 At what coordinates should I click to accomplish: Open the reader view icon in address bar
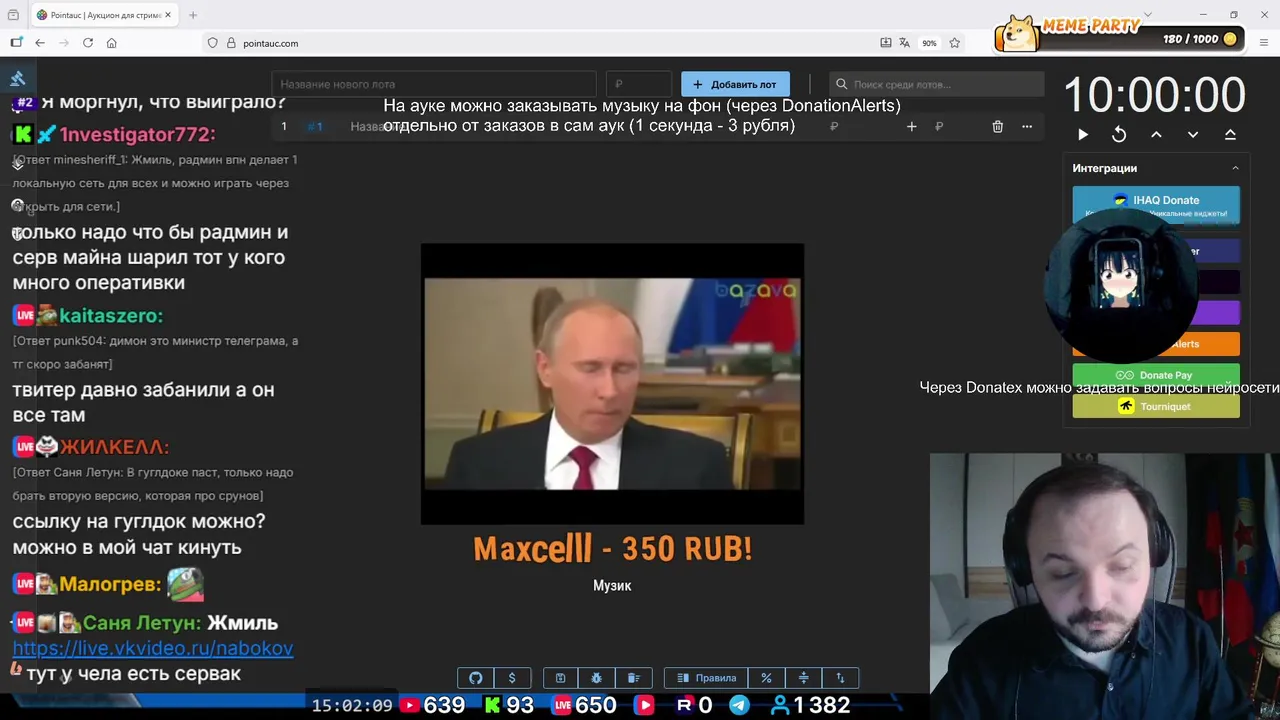885,43
